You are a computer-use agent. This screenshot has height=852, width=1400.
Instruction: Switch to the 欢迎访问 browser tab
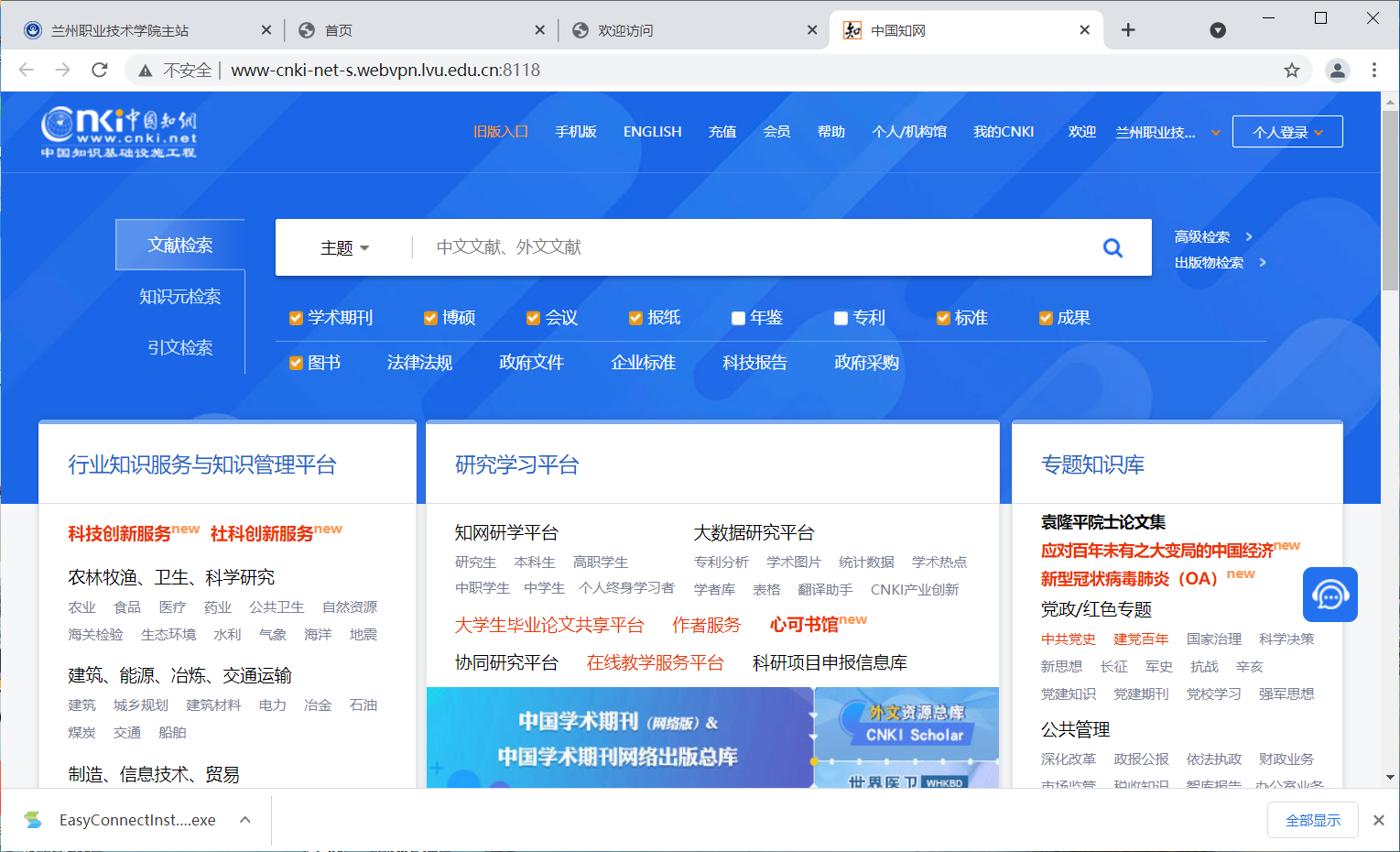[694, 30]
